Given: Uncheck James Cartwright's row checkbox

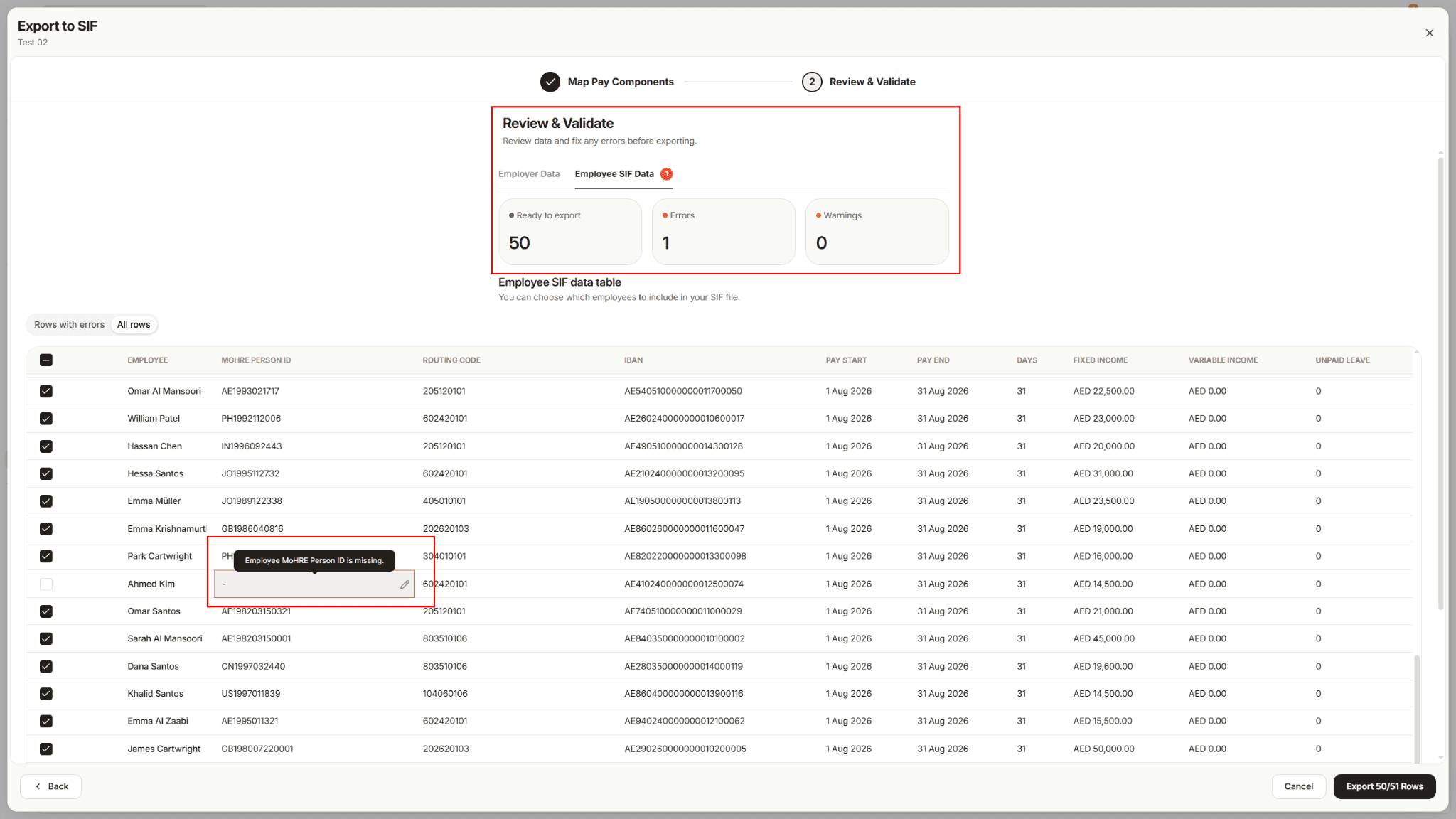Looking at the screenshot, I should tap(46, 749).
